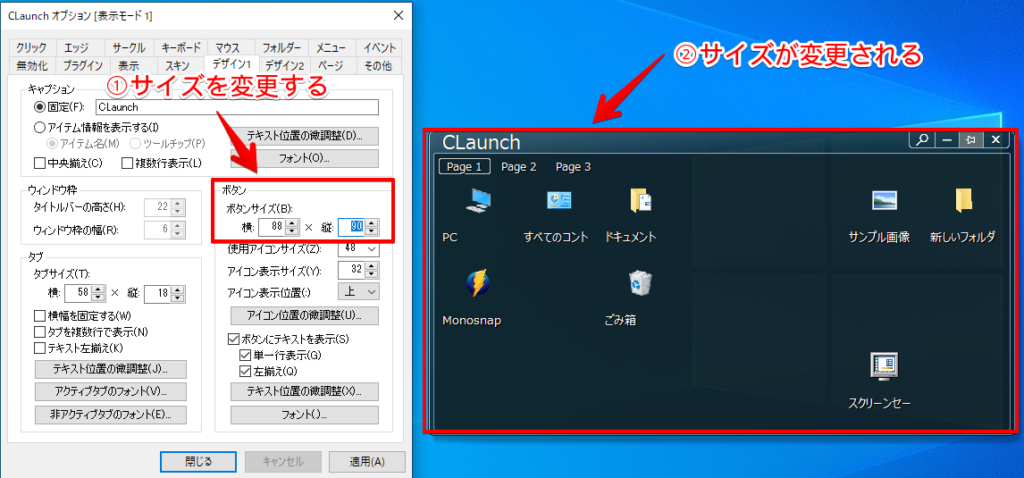Enable テキスト左揃え(K) checkbox

[39, 348]
